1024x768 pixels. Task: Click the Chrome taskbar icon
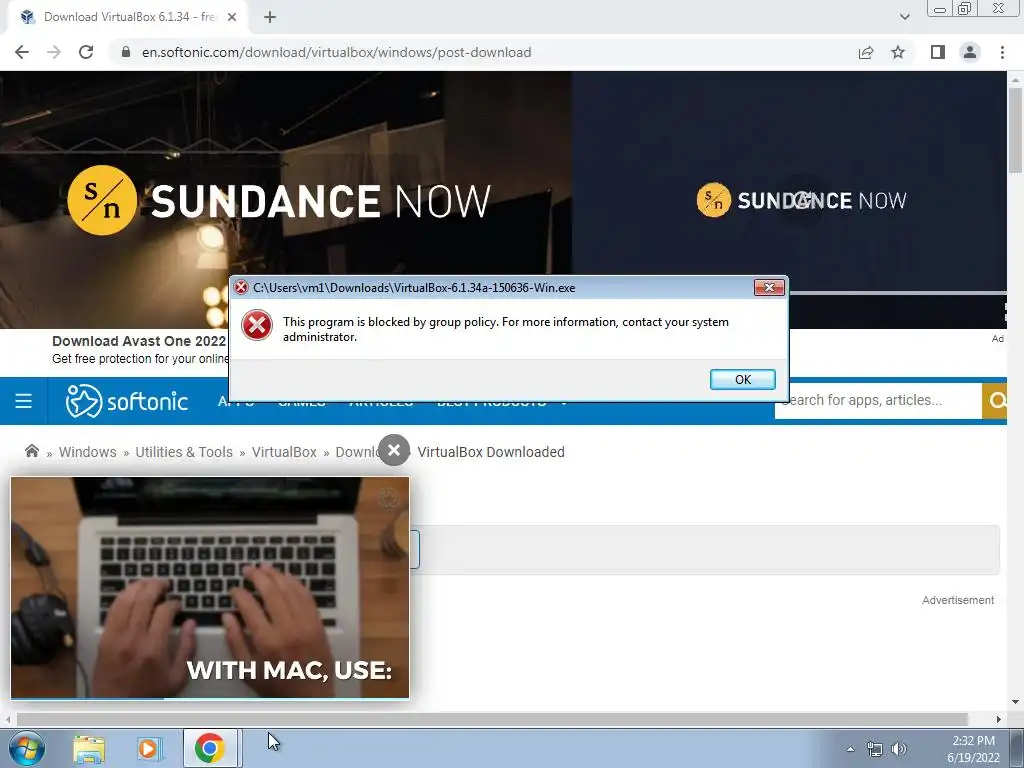(x=210, y=748)
